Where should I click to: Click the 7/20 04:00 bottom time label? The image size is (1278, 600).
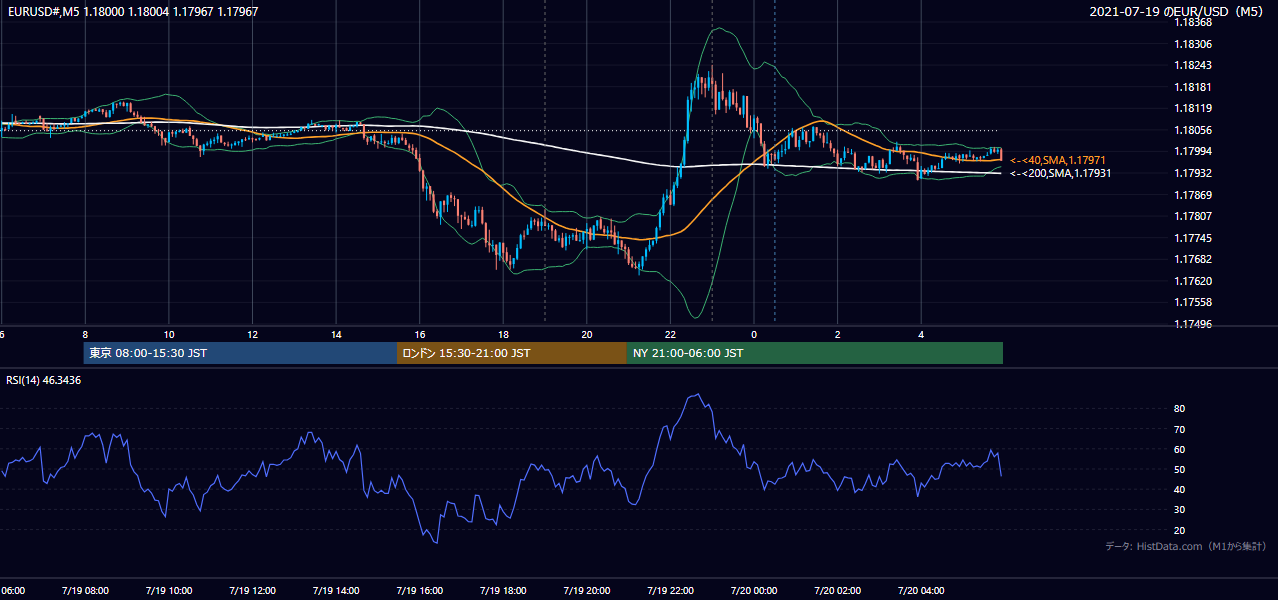tap(920, 591)
